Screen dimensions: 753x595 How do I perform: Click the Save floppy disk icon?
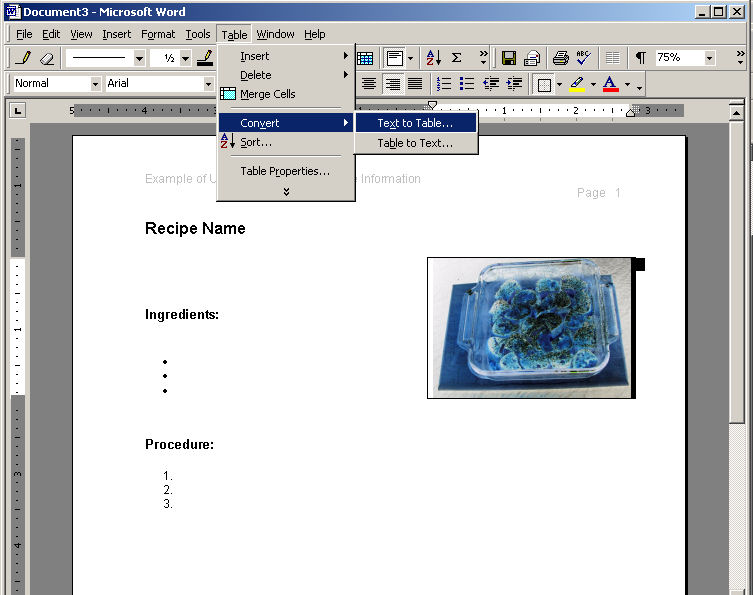coord(509,58)
